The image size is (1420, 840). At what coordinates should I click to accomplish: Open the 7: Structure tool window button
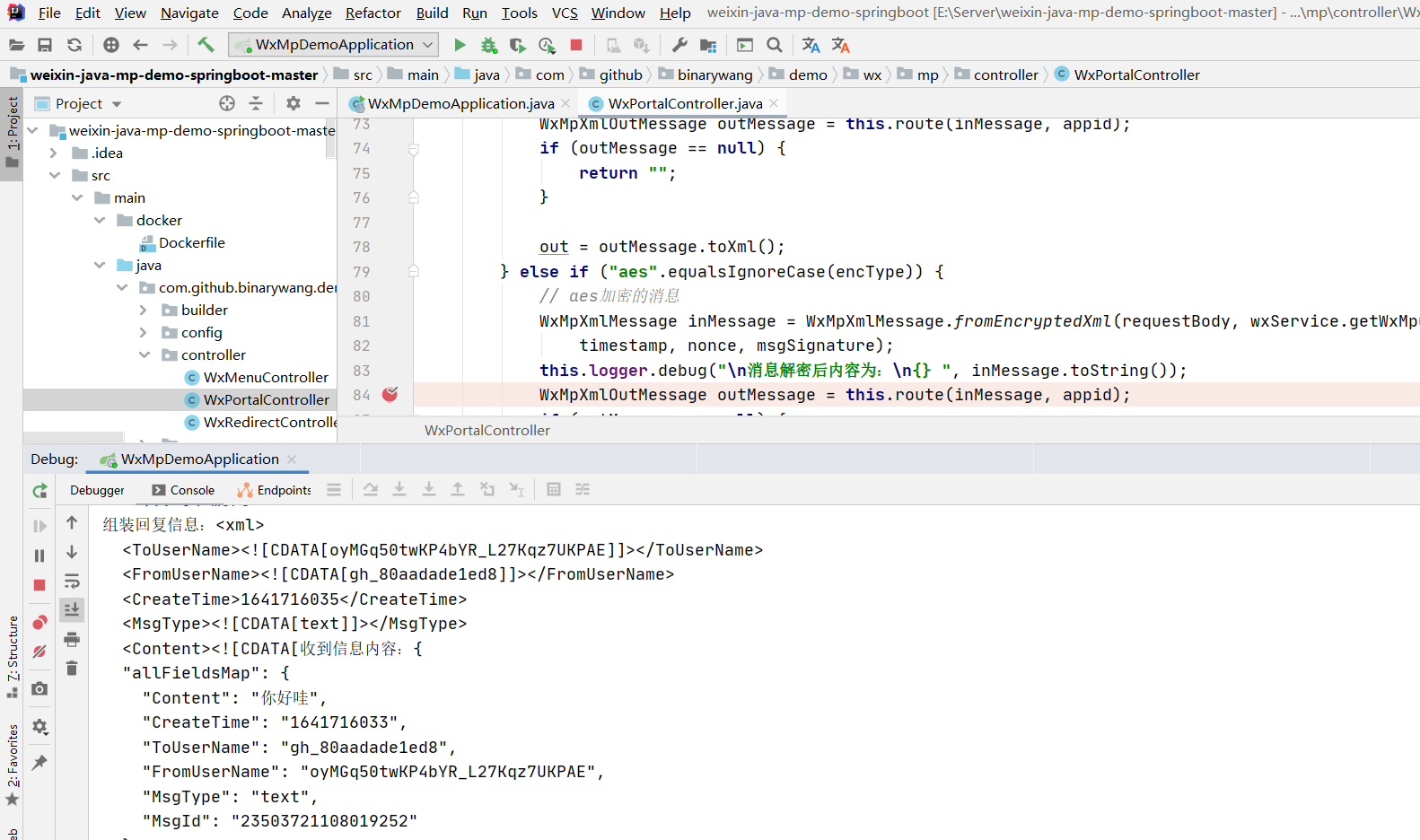pos(12,657)
